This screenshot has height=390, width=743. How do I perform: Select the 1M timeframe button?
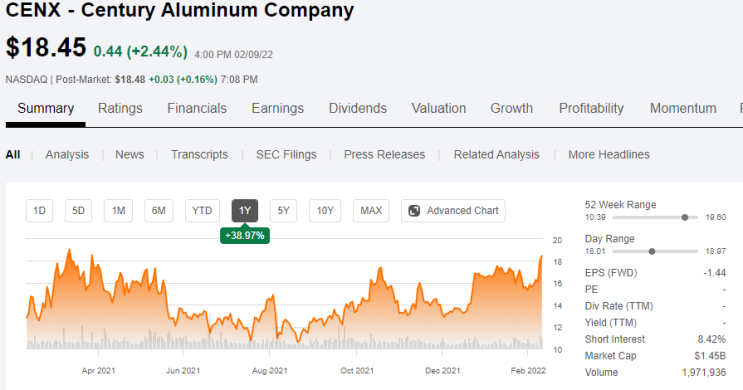click(118, 211)
